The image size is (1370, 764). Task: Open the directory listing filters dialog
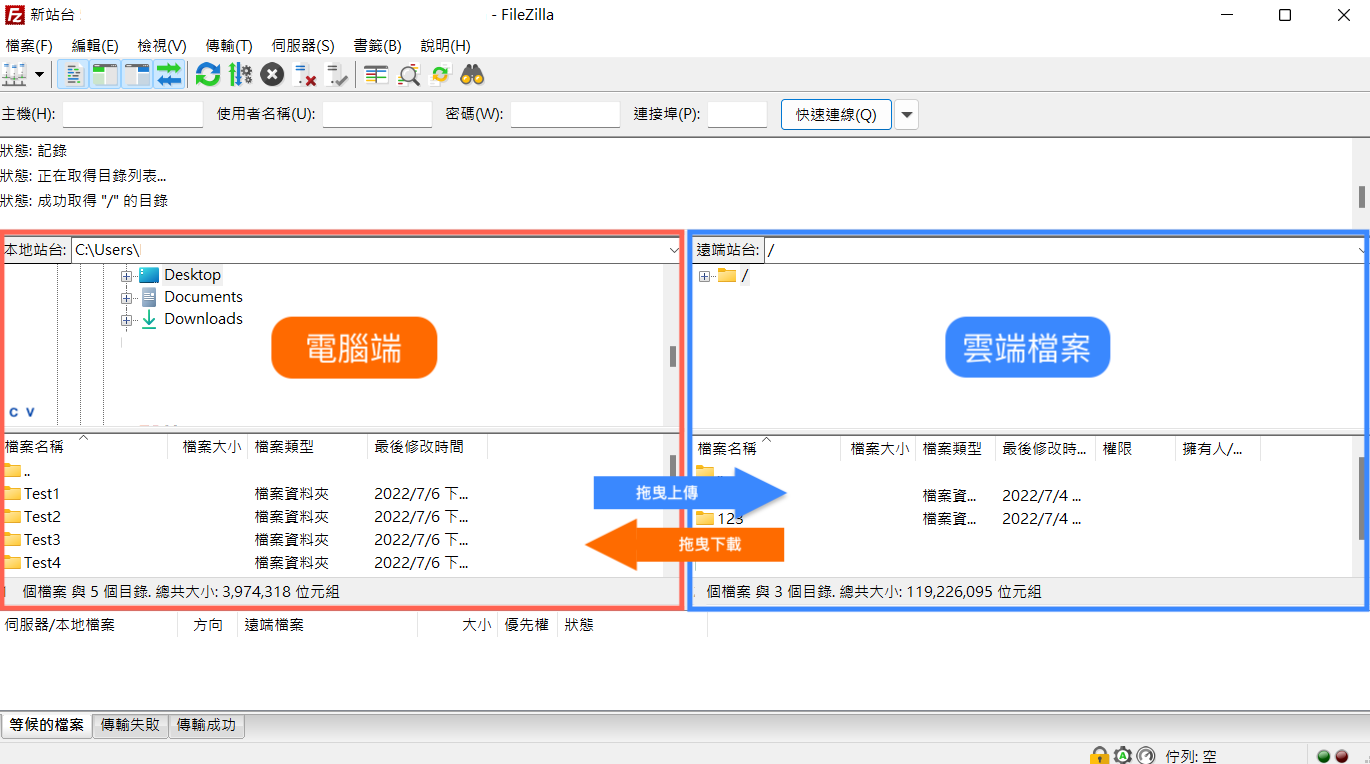[x=376, y=74]
